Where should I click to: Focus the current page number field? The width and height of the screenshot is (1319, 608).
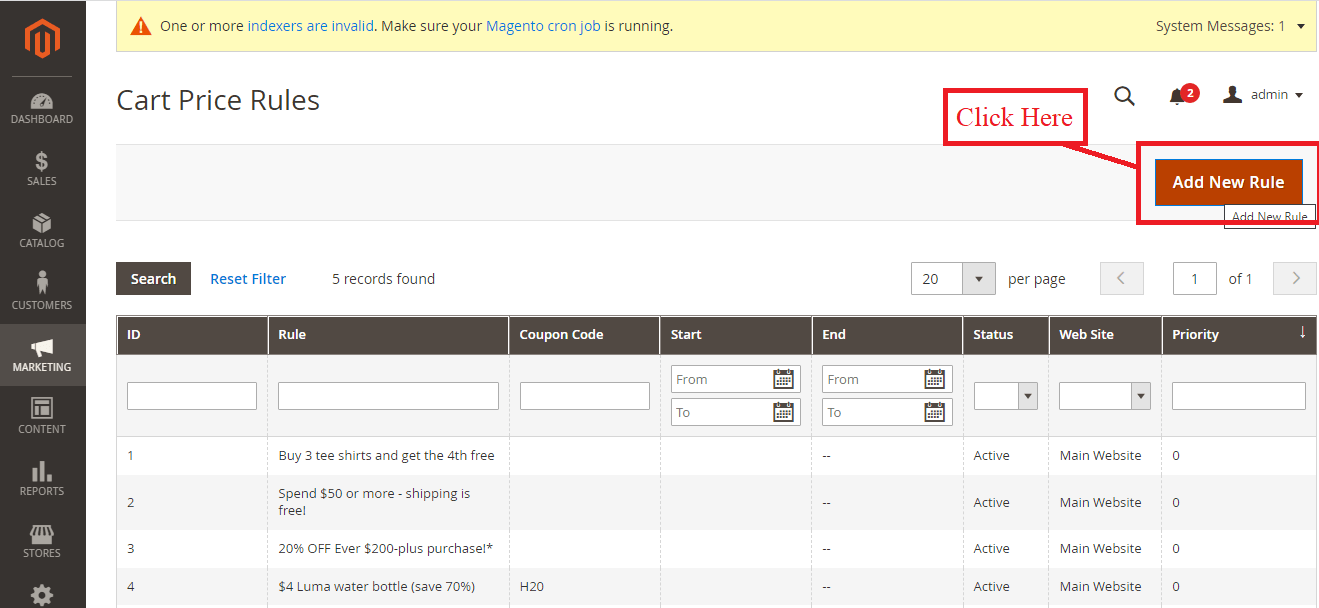1195,279
